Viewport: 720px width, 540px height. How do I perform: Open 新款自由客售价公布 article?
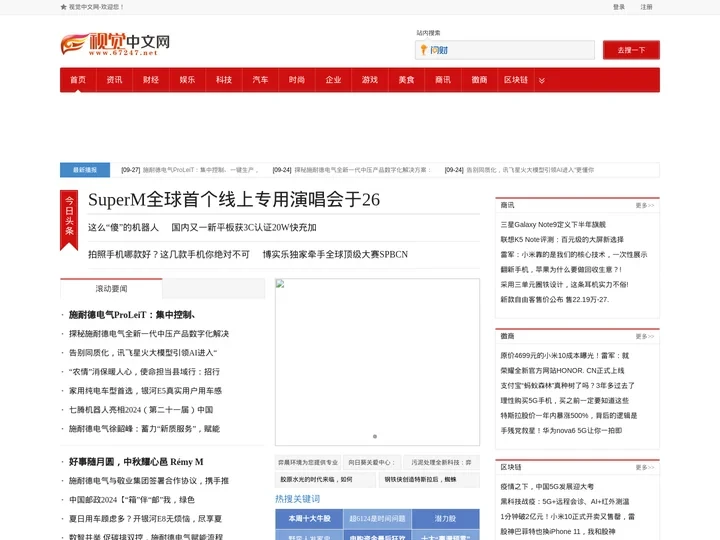click(555, 299)
